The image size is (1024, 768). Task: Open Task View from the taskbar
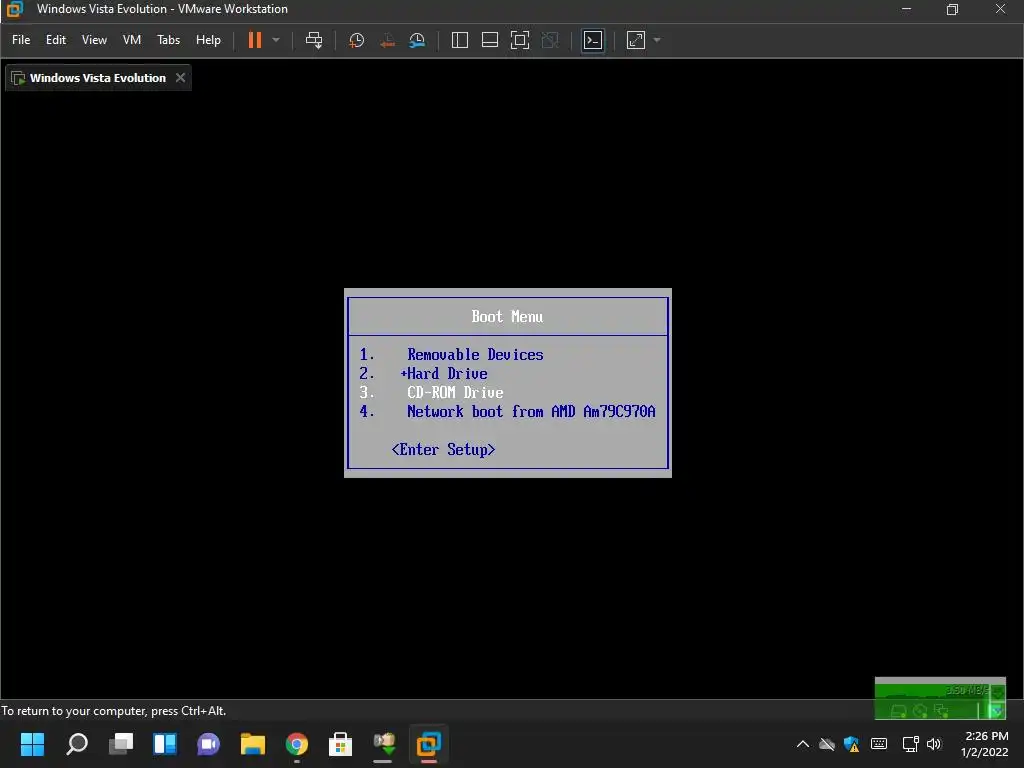coord(121,744)
